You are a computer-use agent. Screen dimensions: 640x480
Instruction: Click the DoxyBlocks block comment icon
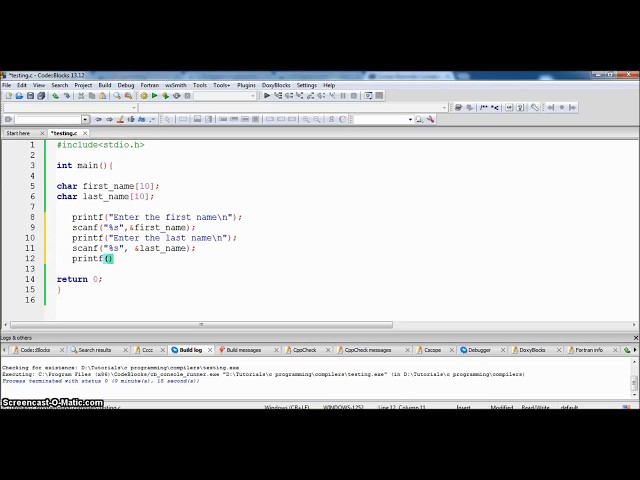[484, 107]
